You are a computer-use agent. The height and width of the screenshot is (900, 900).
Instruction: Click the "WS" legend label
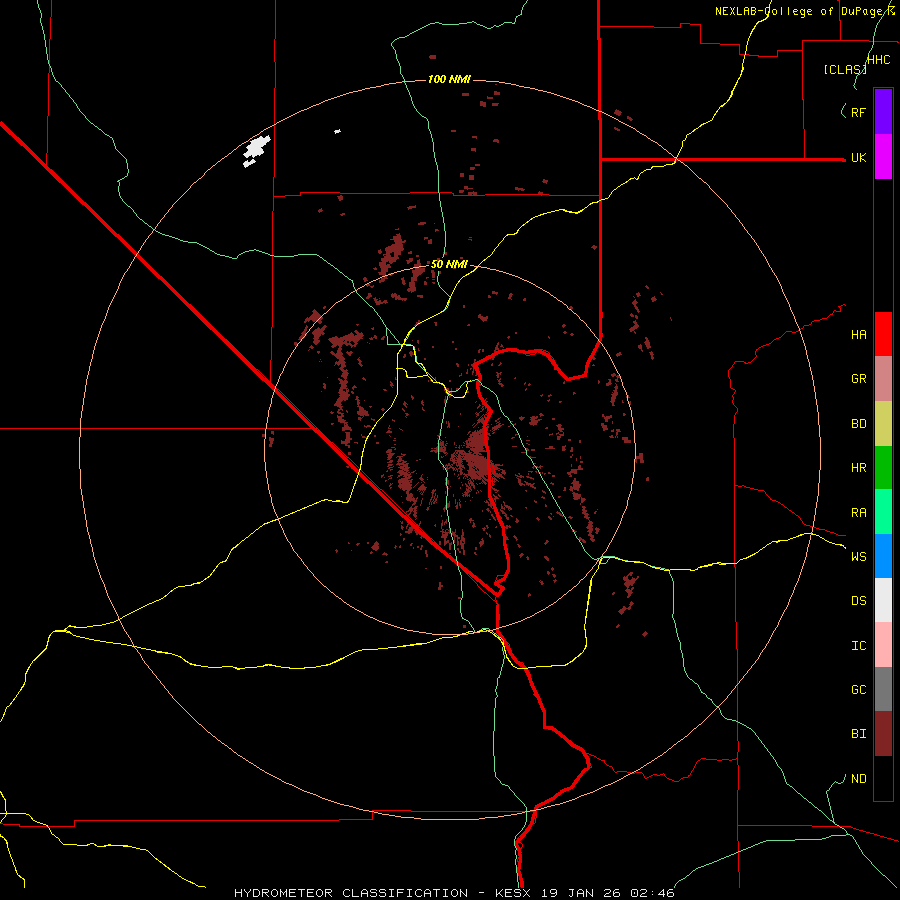[x=858, y=556]
